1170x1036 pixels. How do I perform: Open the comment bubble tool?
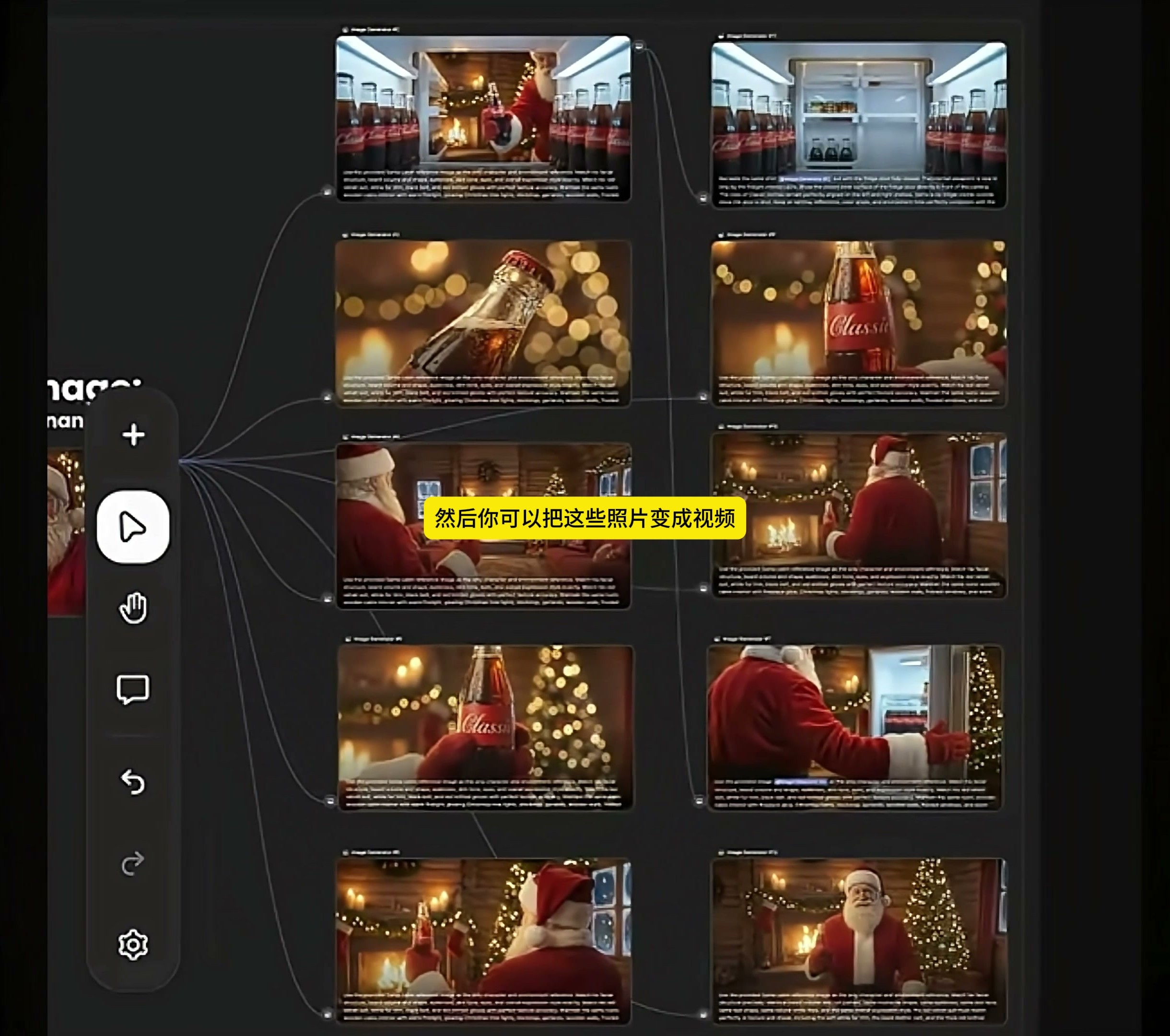tap(133, 689)
